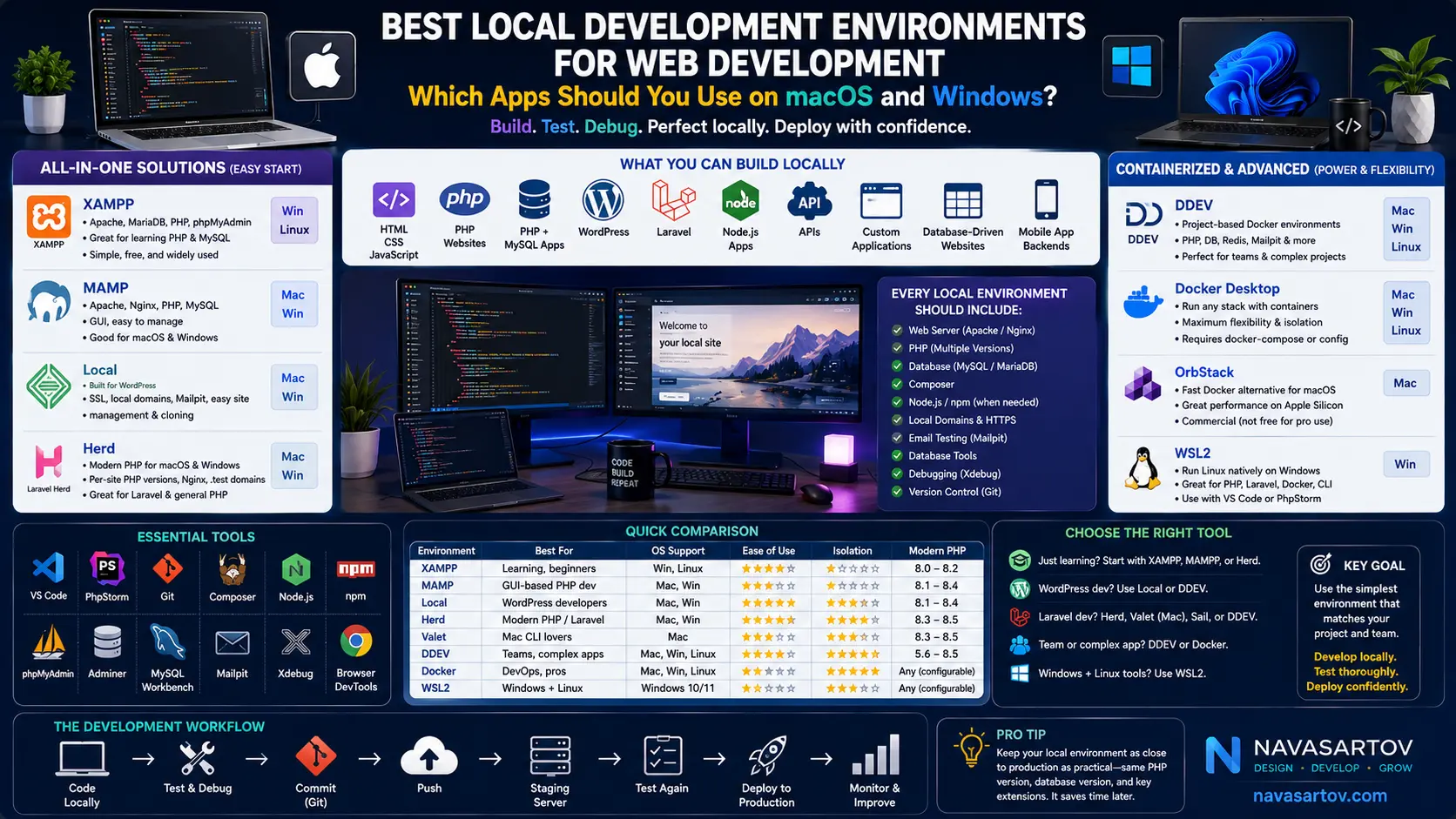Click the Local green diamond icon
The height and width of the screenshot is (819, 1456).
click(49, 386)
